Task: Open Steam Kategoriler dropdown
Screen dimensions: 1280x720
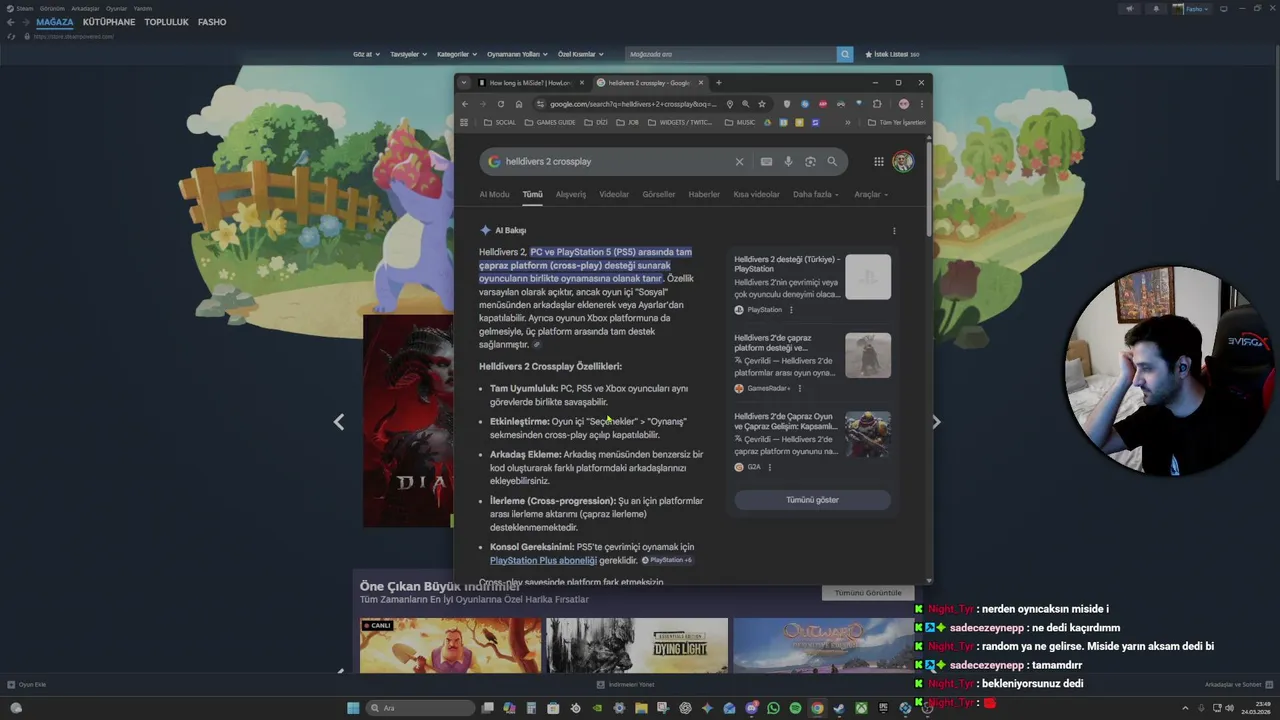Action: [457, 54]
